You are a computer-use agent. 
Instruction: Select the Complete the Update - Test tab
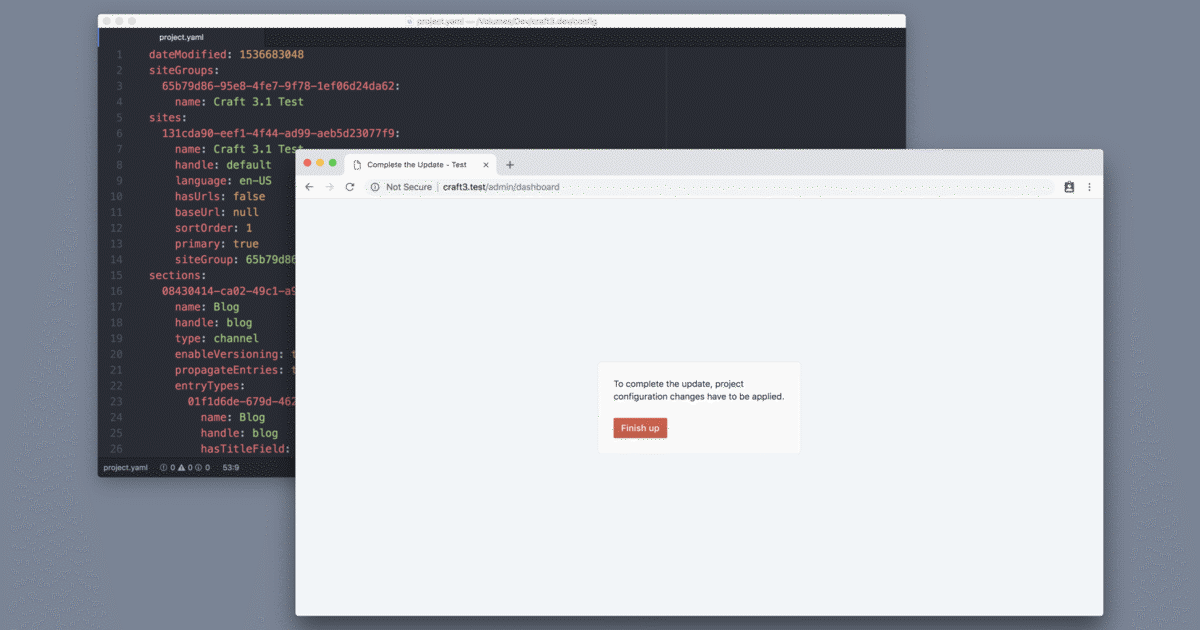pyautogui.click(x=420, y=164)
